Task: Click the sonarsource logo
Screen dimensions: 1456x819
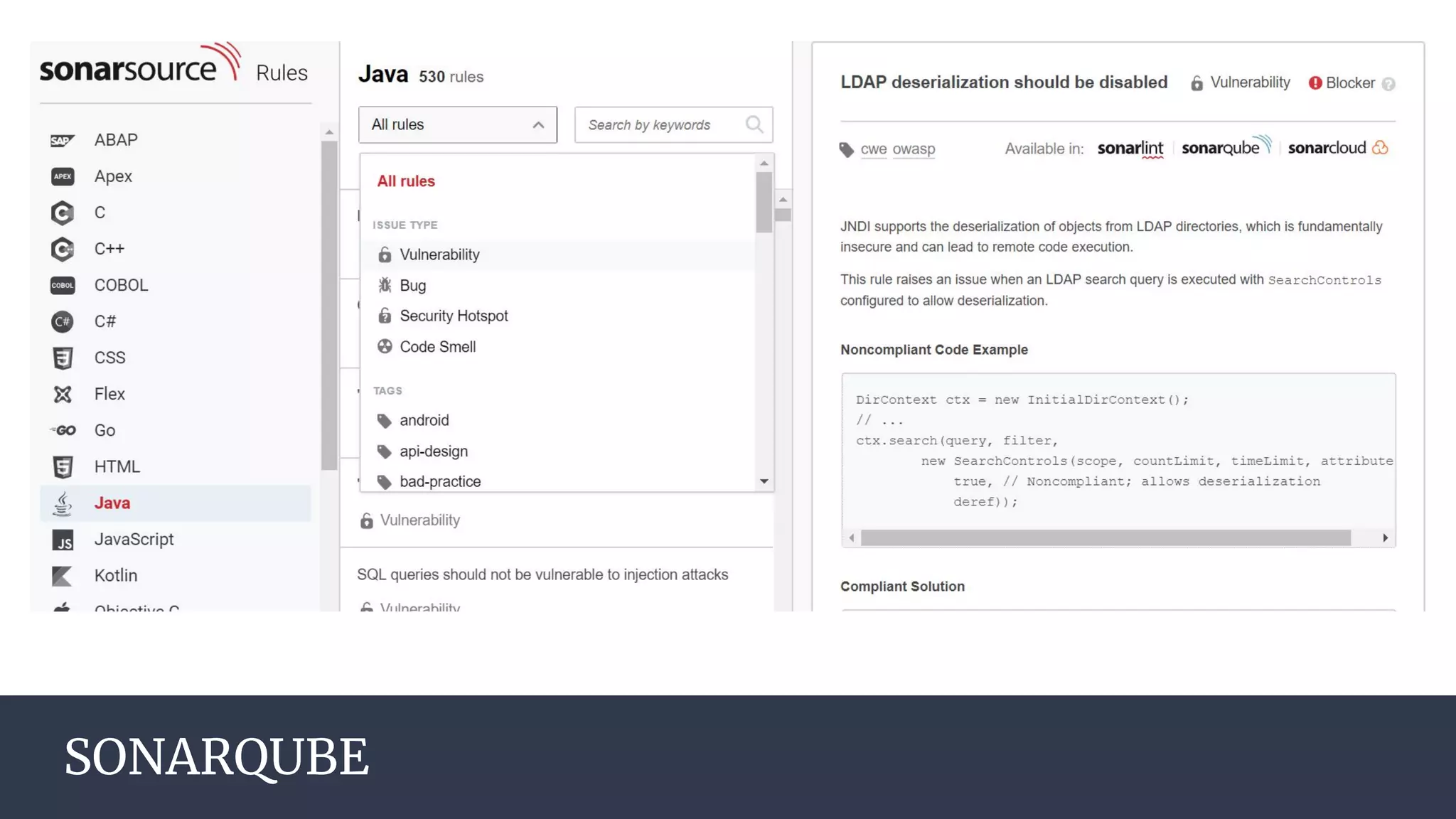Action: (x=140, y=63)
